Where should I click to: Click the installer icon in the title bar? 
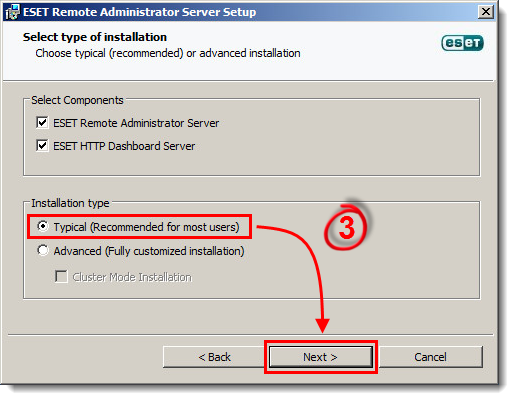coord(12,12)
